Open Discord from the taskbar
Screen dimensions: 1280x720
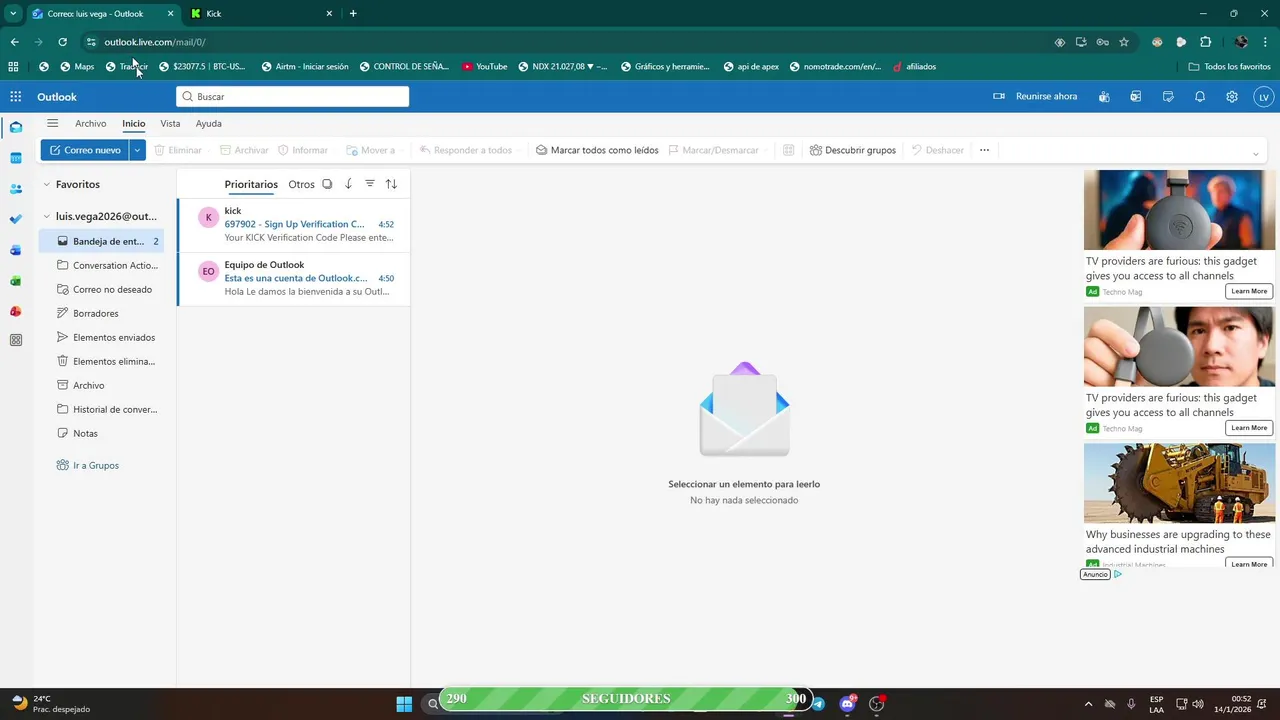[848, 703]
